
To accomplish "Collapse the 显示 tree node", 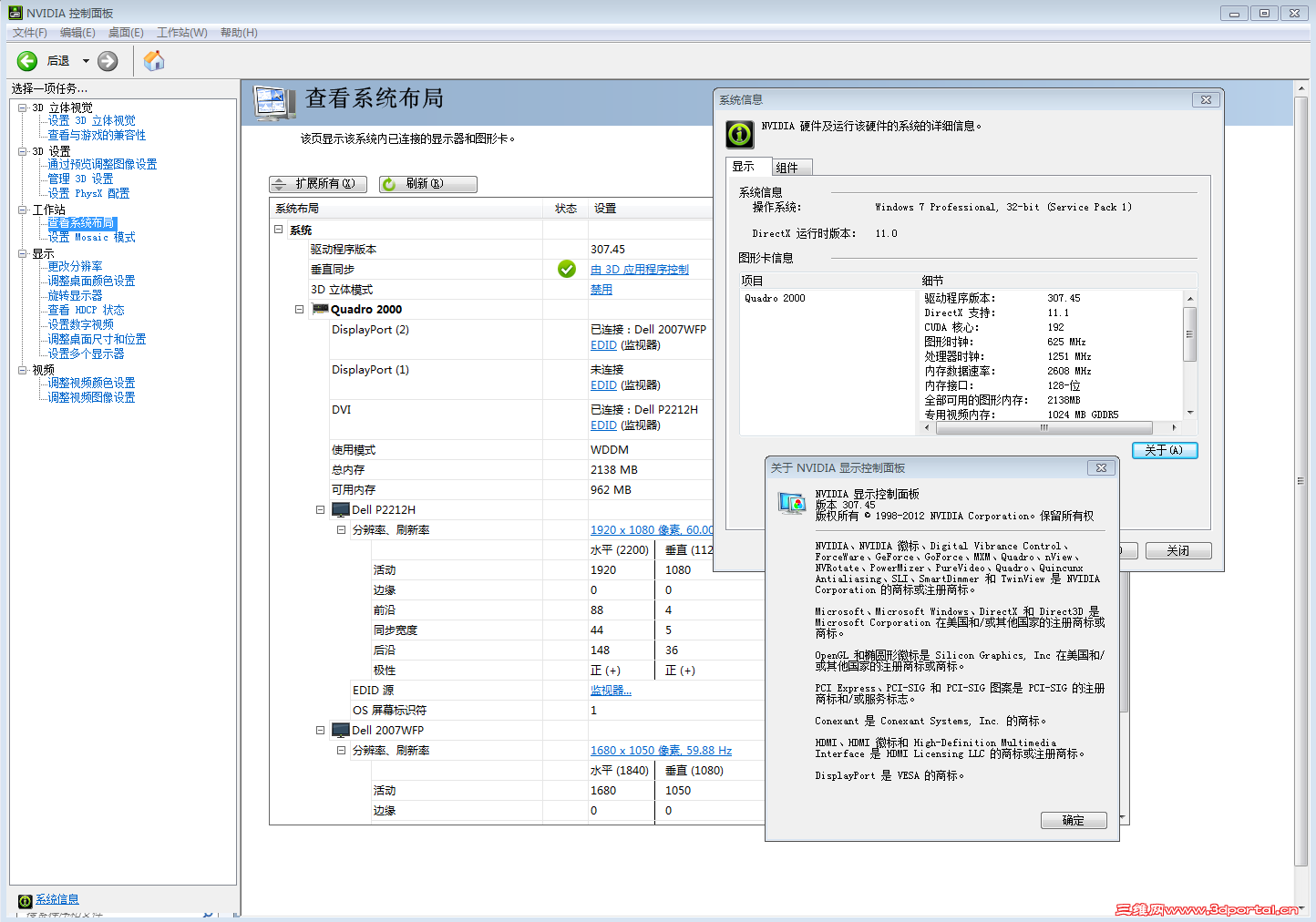I will pyautogui.click(x=23, y=253).
